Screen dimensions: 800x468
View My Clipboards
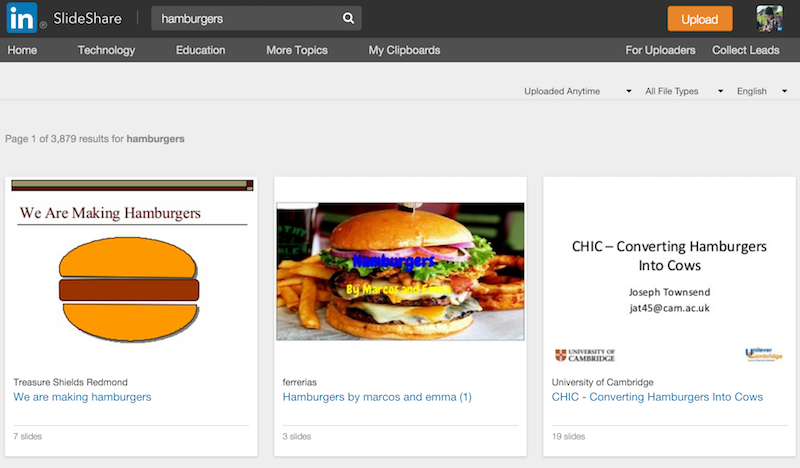coord(404,50)
